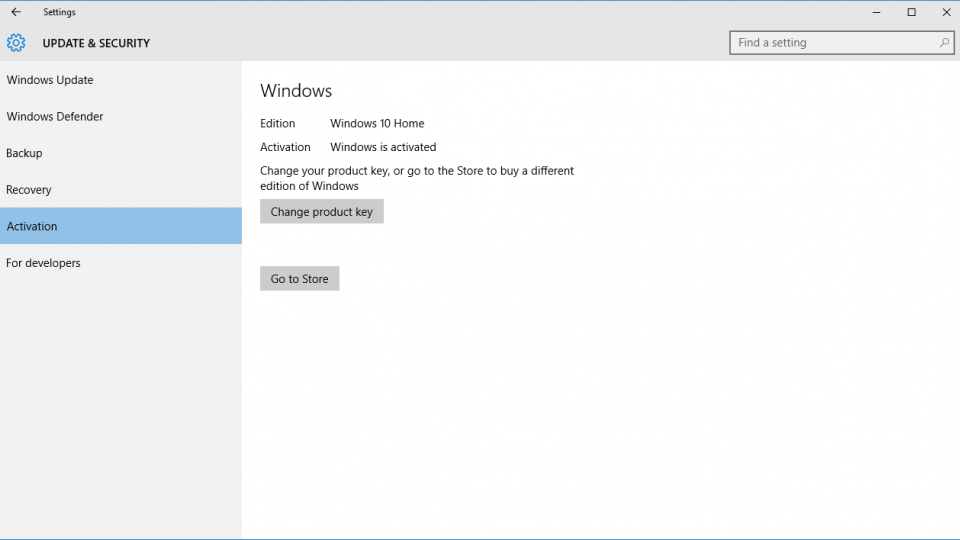The width and height of the screenshot is (960, 540).
Task: Click Change product key button
Action: tap(321, 211)
